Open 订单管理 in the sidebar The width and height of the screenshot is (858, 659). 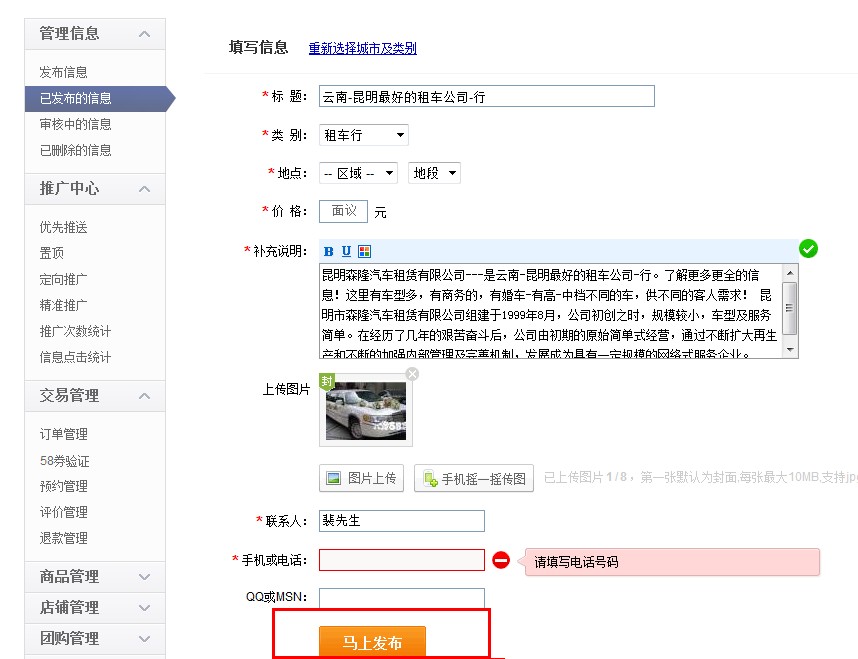63,434
